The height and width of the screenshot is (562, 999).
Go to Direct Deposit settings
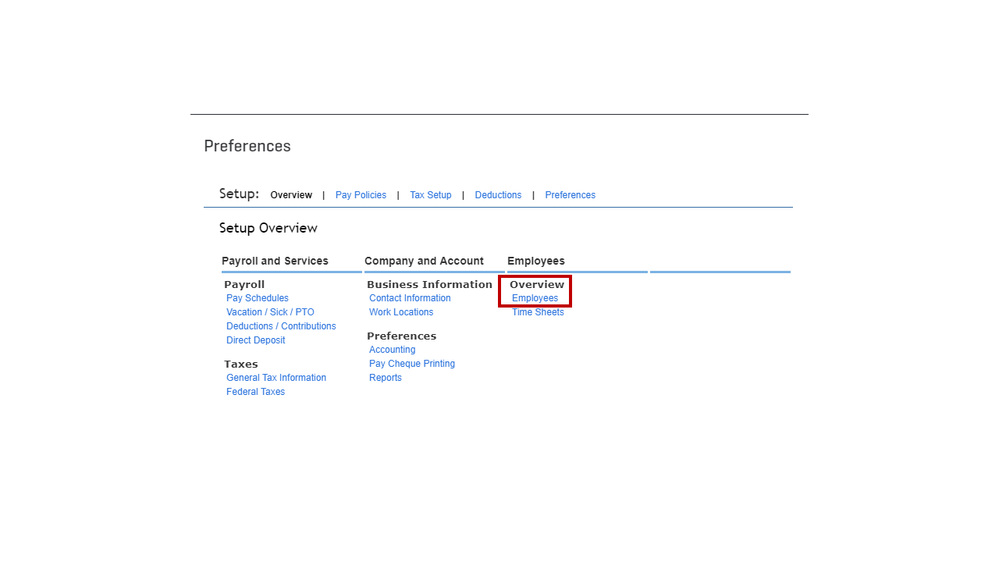click(x=255, y=340)
